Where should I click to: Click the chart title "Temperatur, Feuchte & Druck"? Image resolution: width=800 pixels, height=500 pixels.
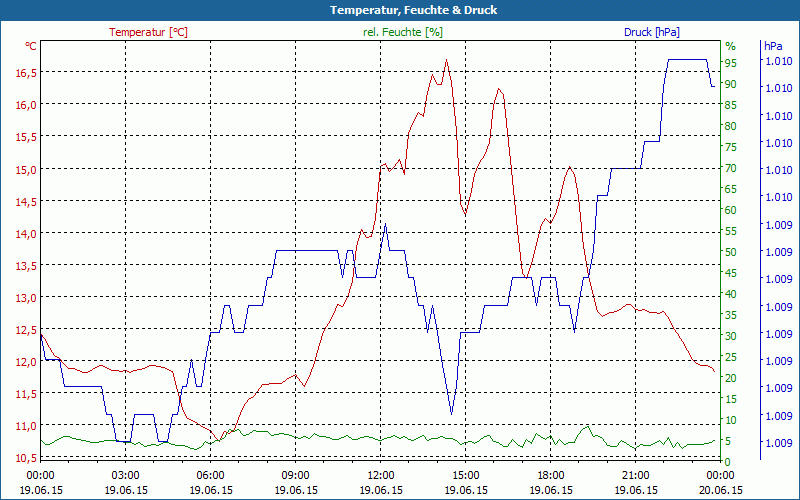(x=413, y=10)
